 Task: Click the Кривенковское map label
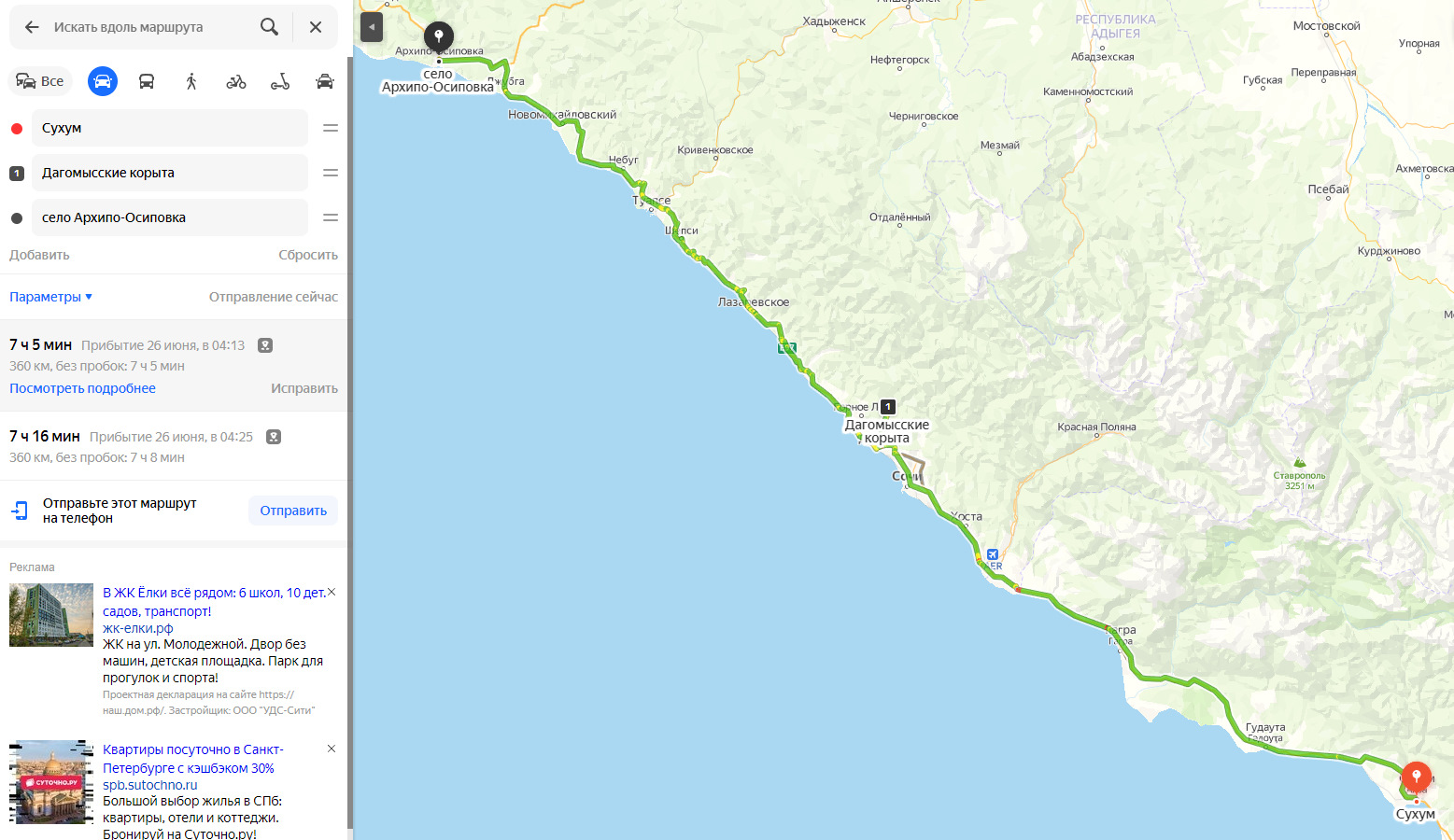coord(715,149)
